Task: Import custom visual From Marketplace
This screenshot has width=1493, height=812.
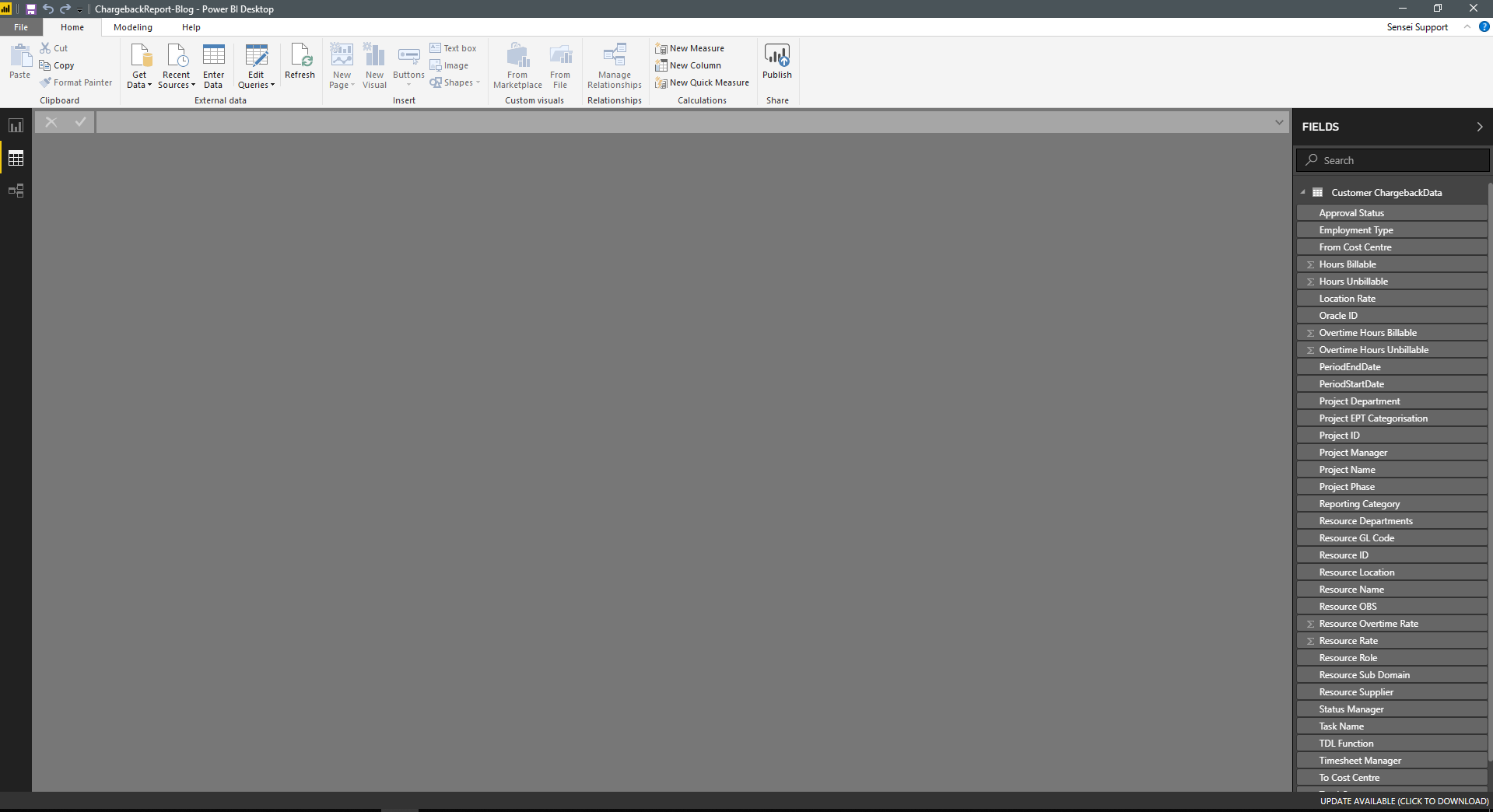Action: pos(517,66)
